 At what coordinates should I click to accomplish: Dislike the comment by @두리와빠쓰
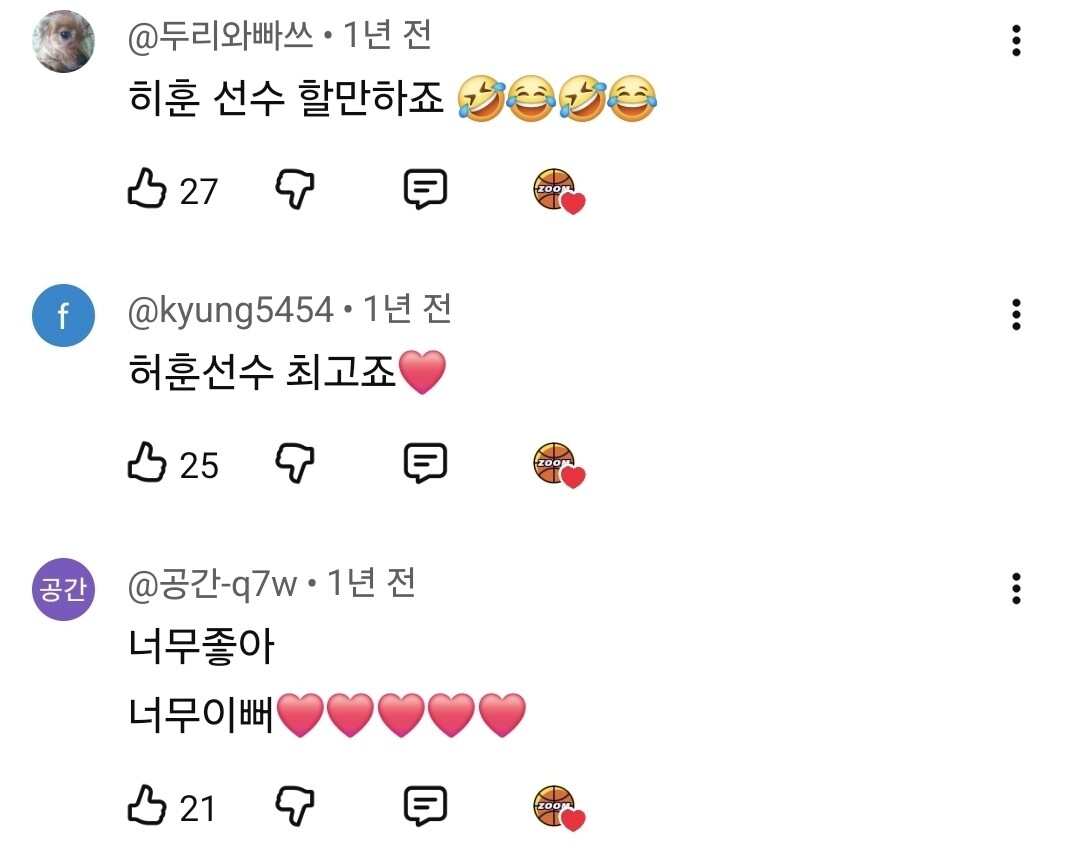click(295, 189)
